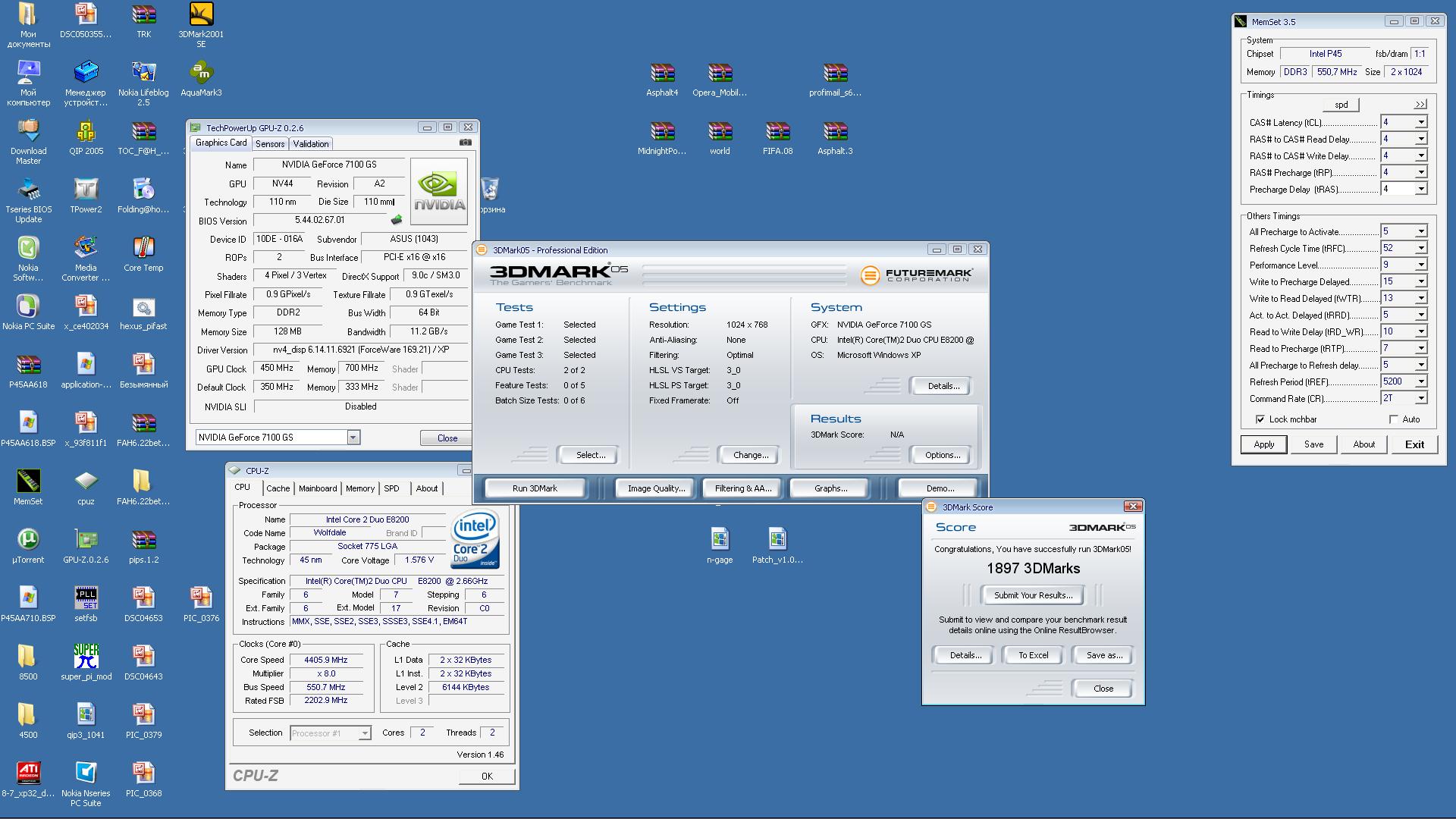Open TPower2 desktop icon
The height and width of the screenshot is (819, 1456).
click(86, 196)
